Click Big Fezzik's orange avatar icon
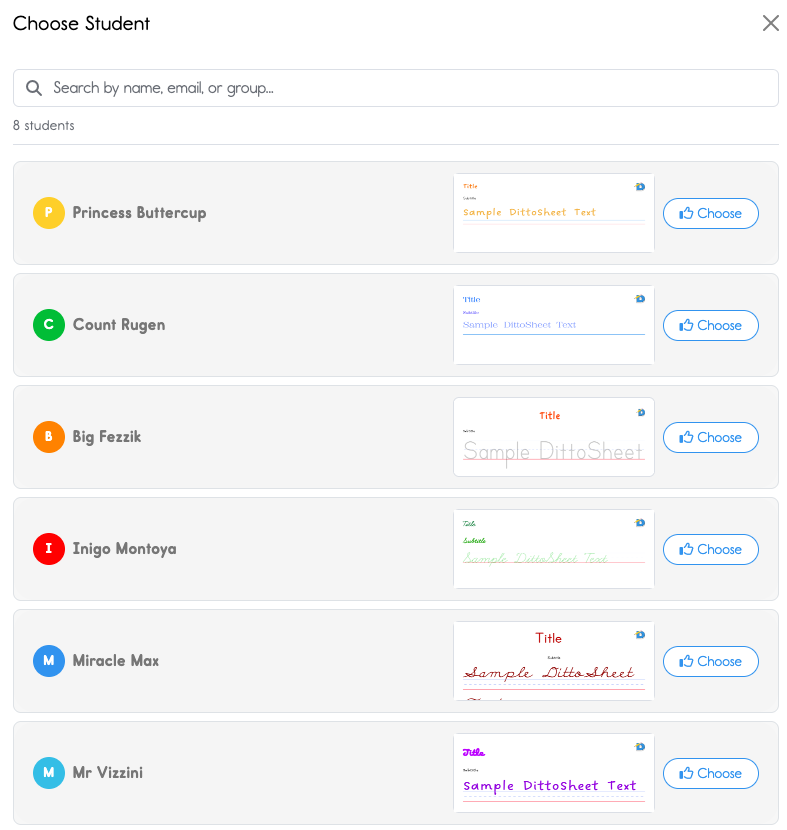Image resolution: width=787 pixels, height=830 pixels. coord(49,437)
